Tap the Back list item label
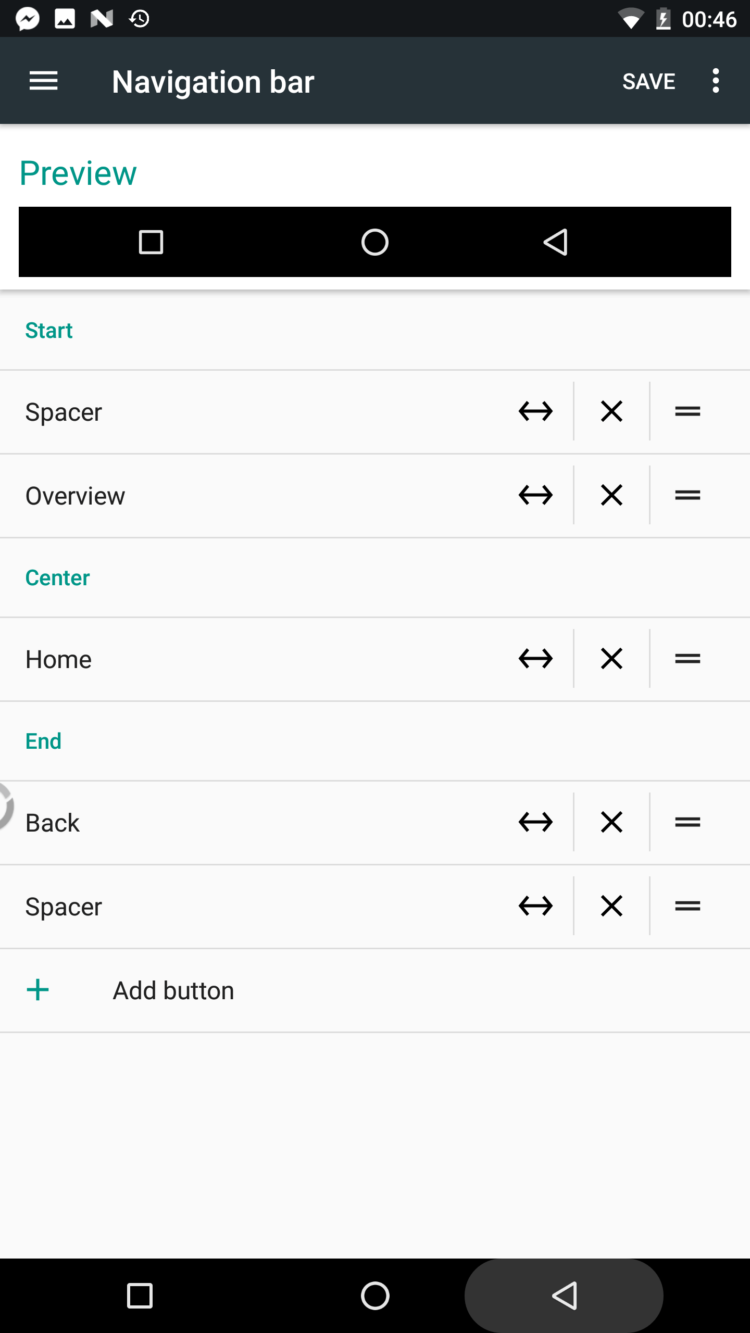This screenshot has width=750, height=1333. 53,822
